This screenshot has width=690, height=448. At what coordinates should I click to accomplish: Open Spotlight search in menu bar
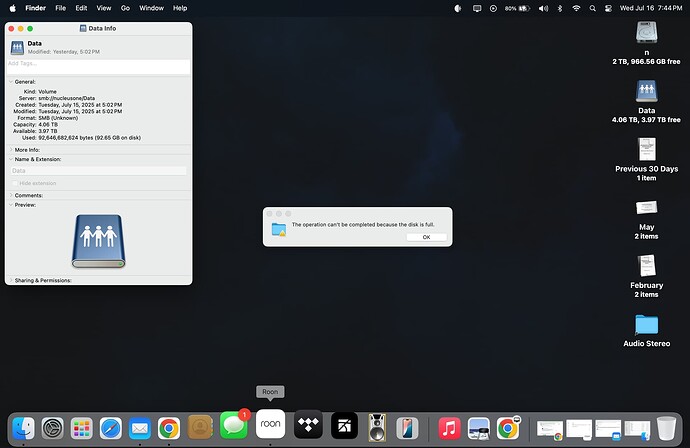tap(592, 8)
